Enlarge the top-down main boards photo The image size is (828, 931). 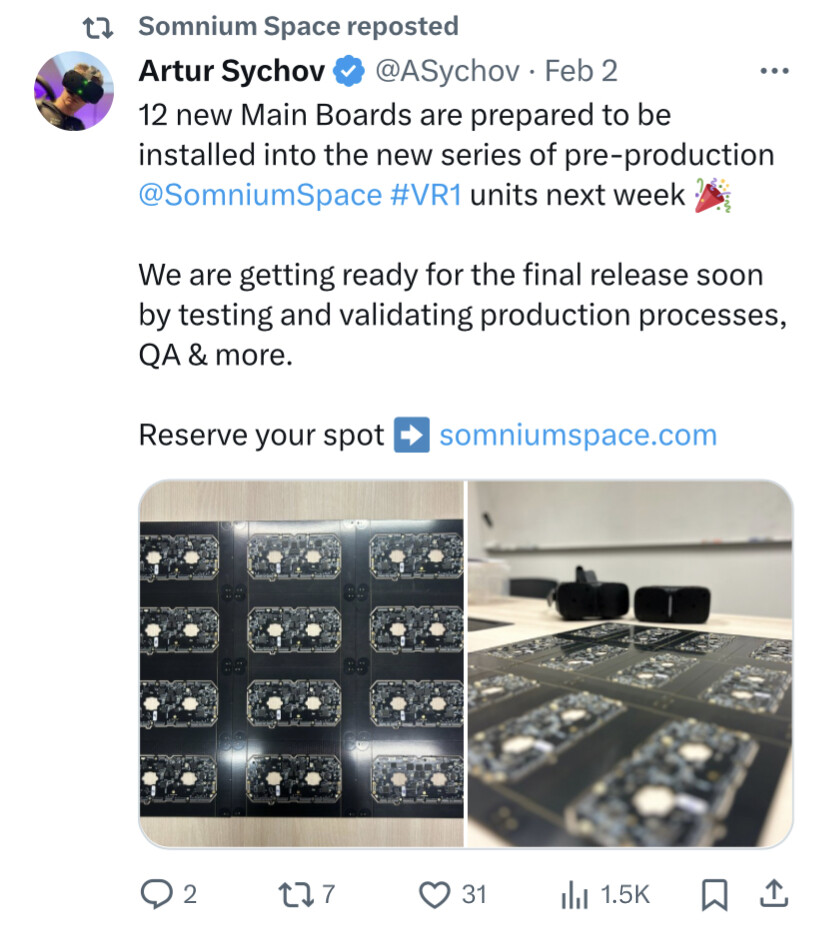[x=302, y=663]
